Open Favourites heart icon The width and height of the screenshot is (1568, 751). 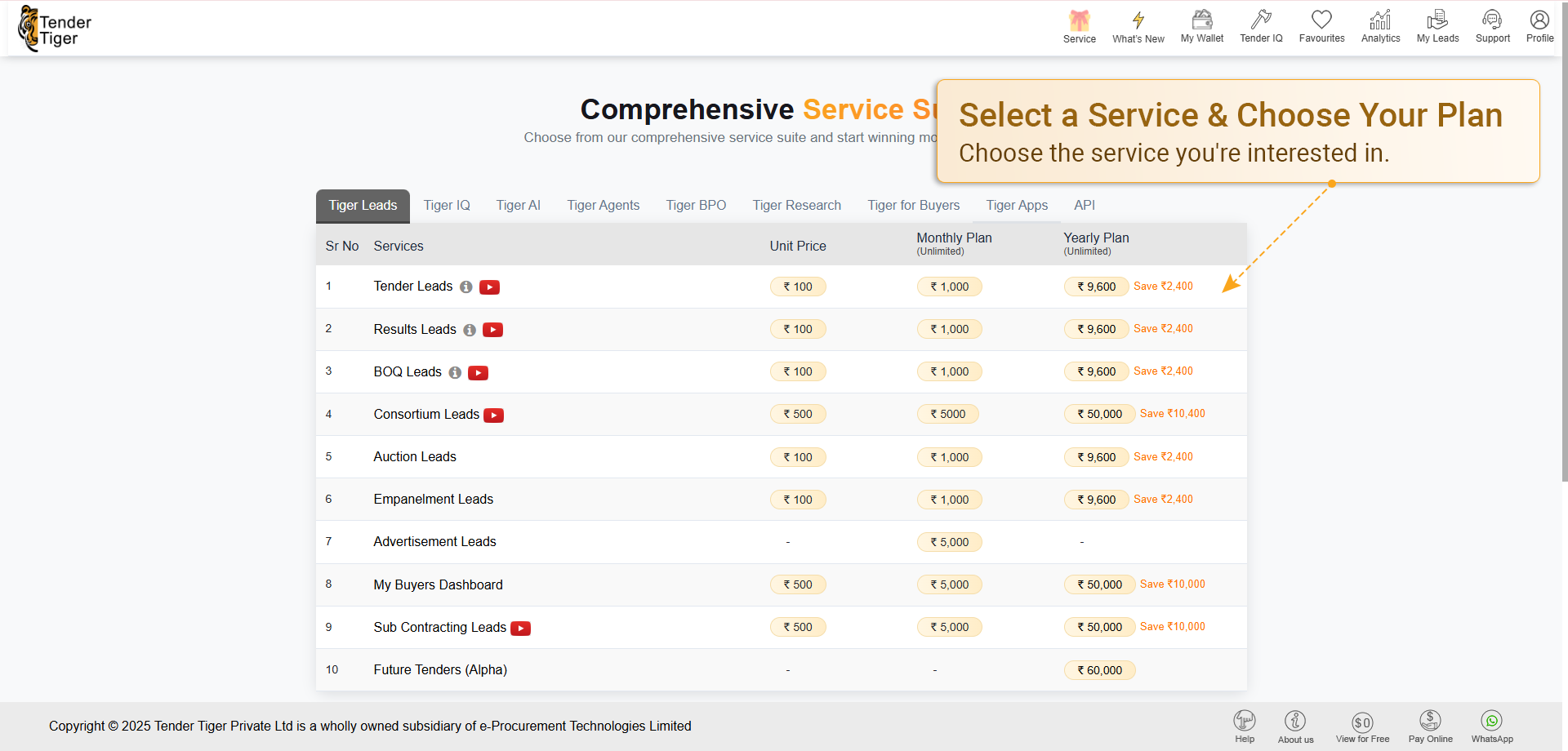(1321, 20)
